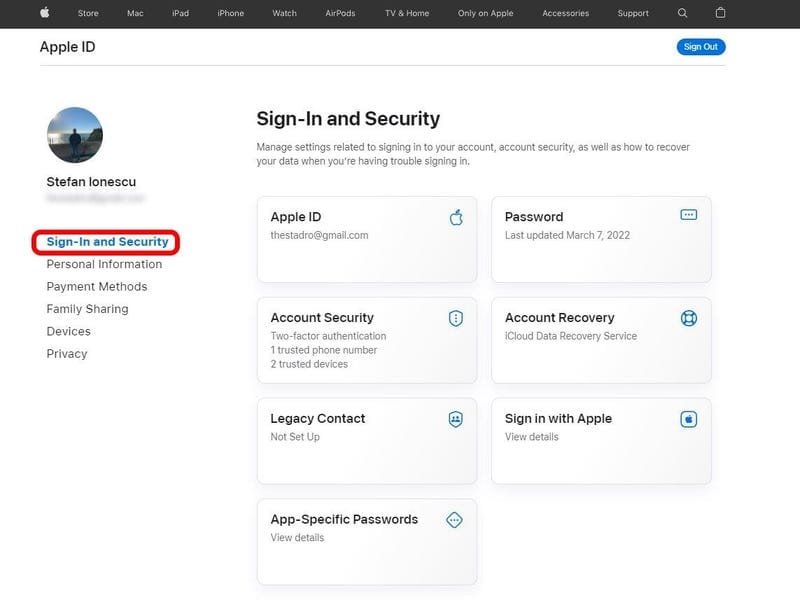Viewport: 800px width, 600px height.
Task: Open the Store menu
Action: (88, 13)
